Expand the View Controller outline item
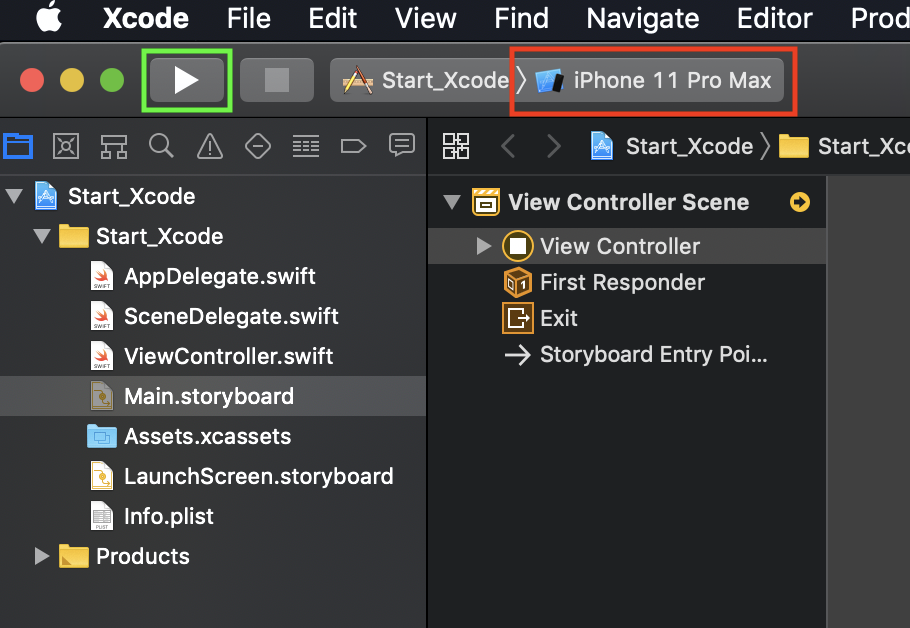This screenshot has height=628, width=910. pyautogui.click(x=483, y=246)
